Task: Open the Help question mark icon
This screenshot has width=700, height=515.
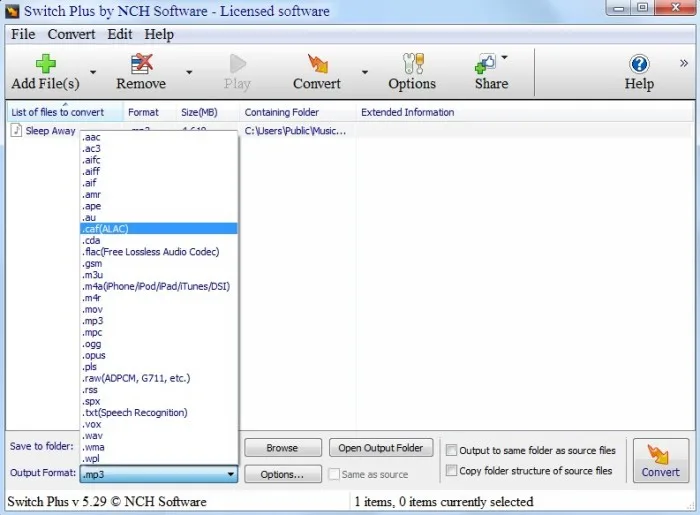Action: [x=639, y=64]
